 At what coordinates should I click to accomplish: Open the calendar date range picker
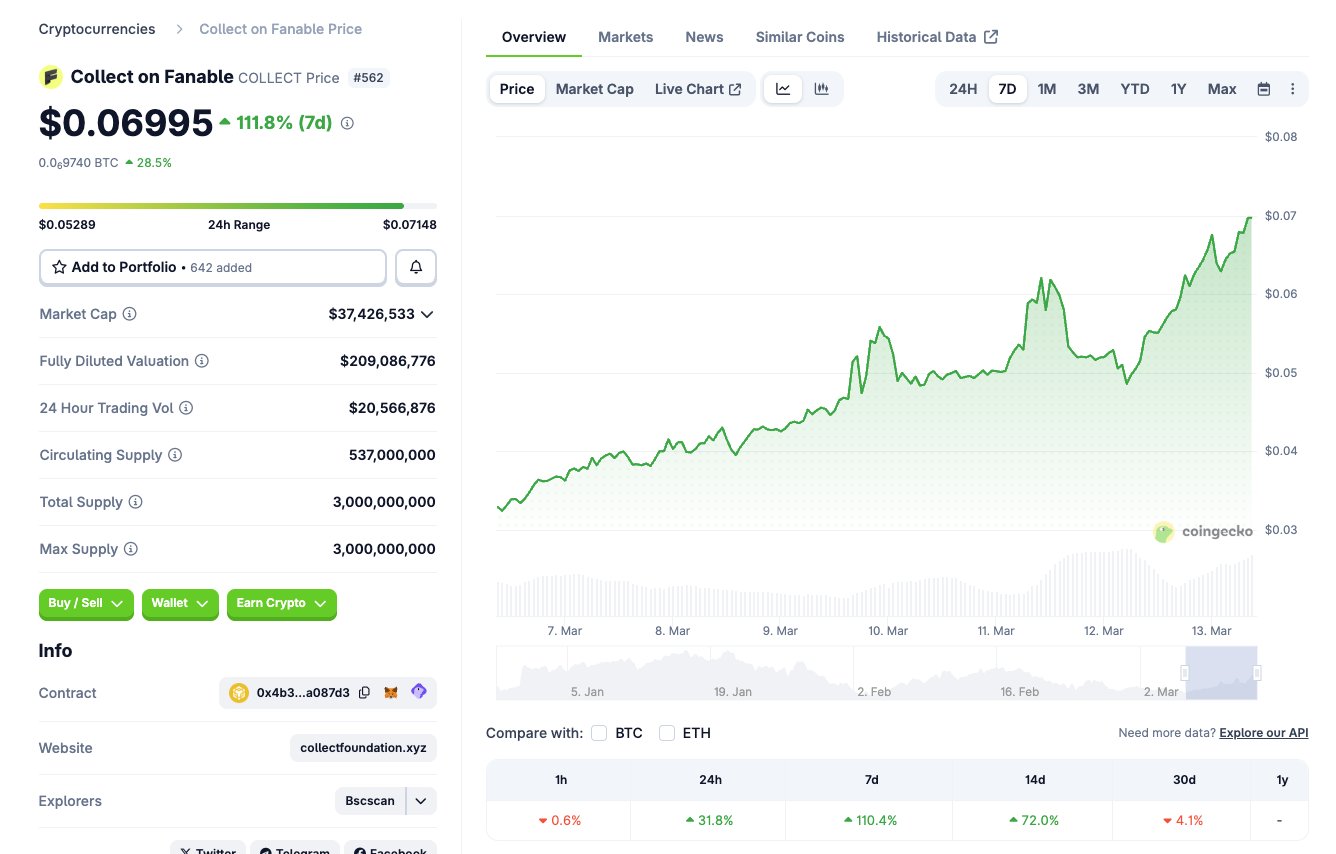click(x=1264, y=89)
